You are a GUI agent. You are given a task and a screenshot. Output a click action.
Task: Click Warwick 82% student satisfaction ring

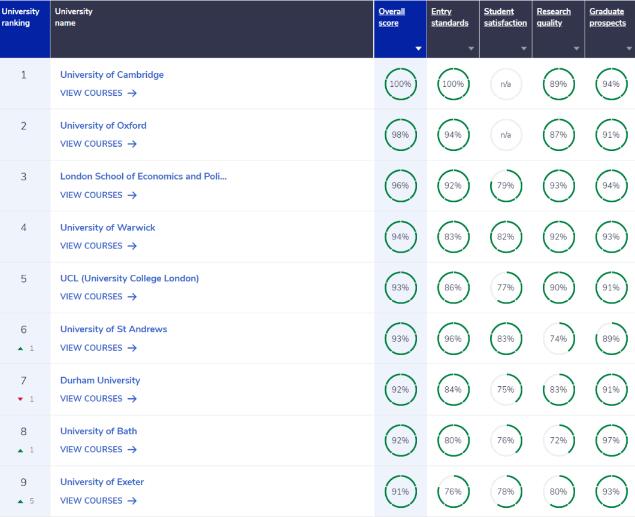pyautogui.click(x=506, y=237)
